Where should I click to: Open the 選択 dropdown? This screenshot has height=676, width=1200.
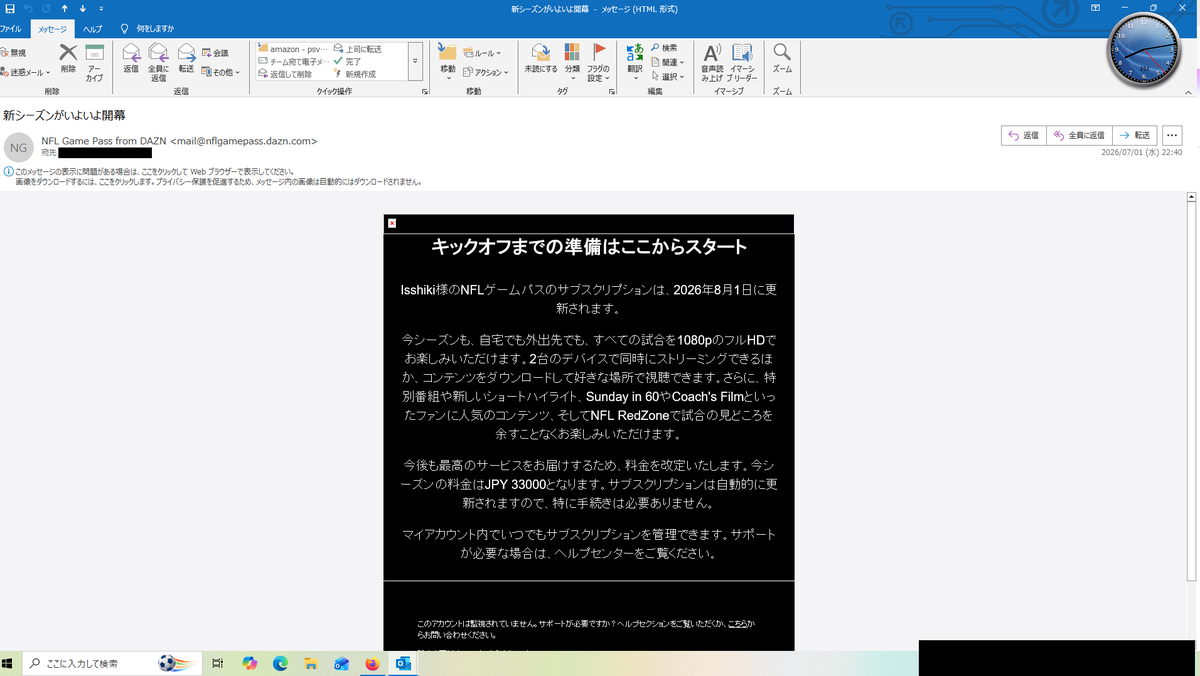pyautogui.click(x=667, y=76)
